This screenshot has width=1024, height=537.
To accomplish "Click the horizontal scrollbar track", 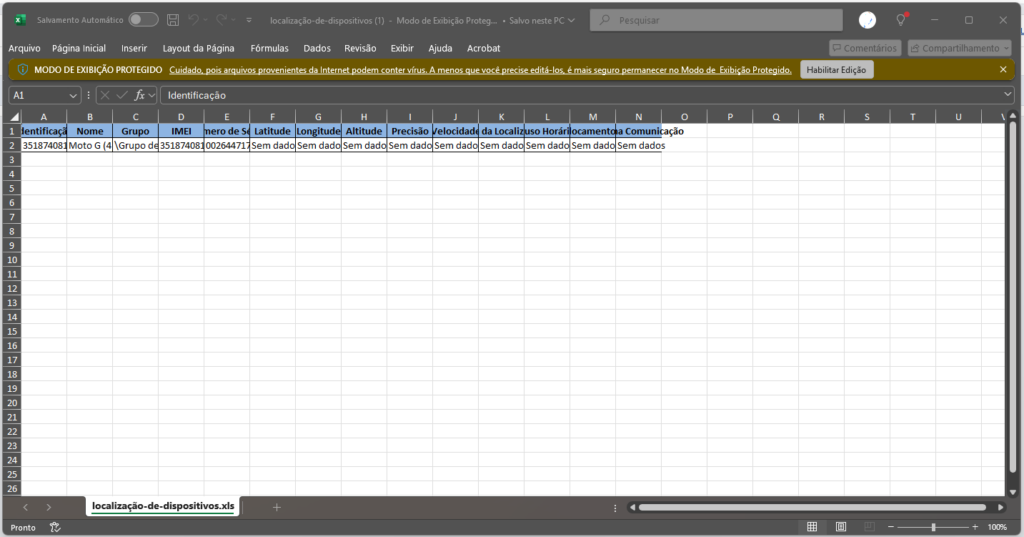I will coord(812,507).
